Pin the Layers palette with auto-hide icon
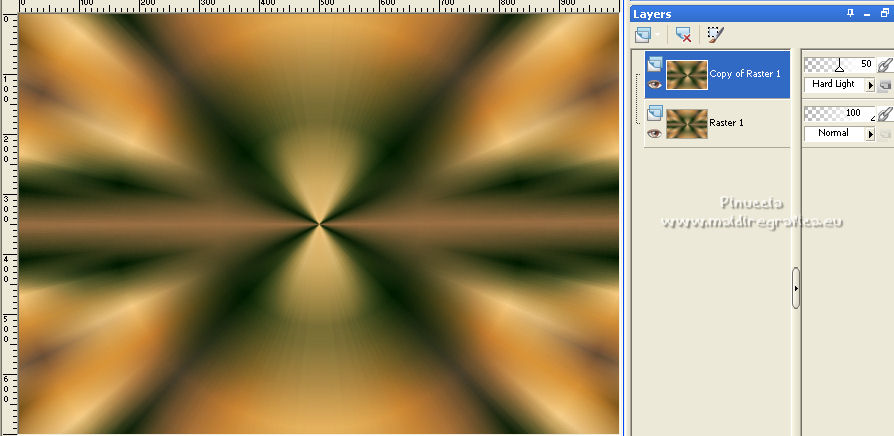This screenshot has width=894, height=436. pyautogui.click(x=851, y=13)
